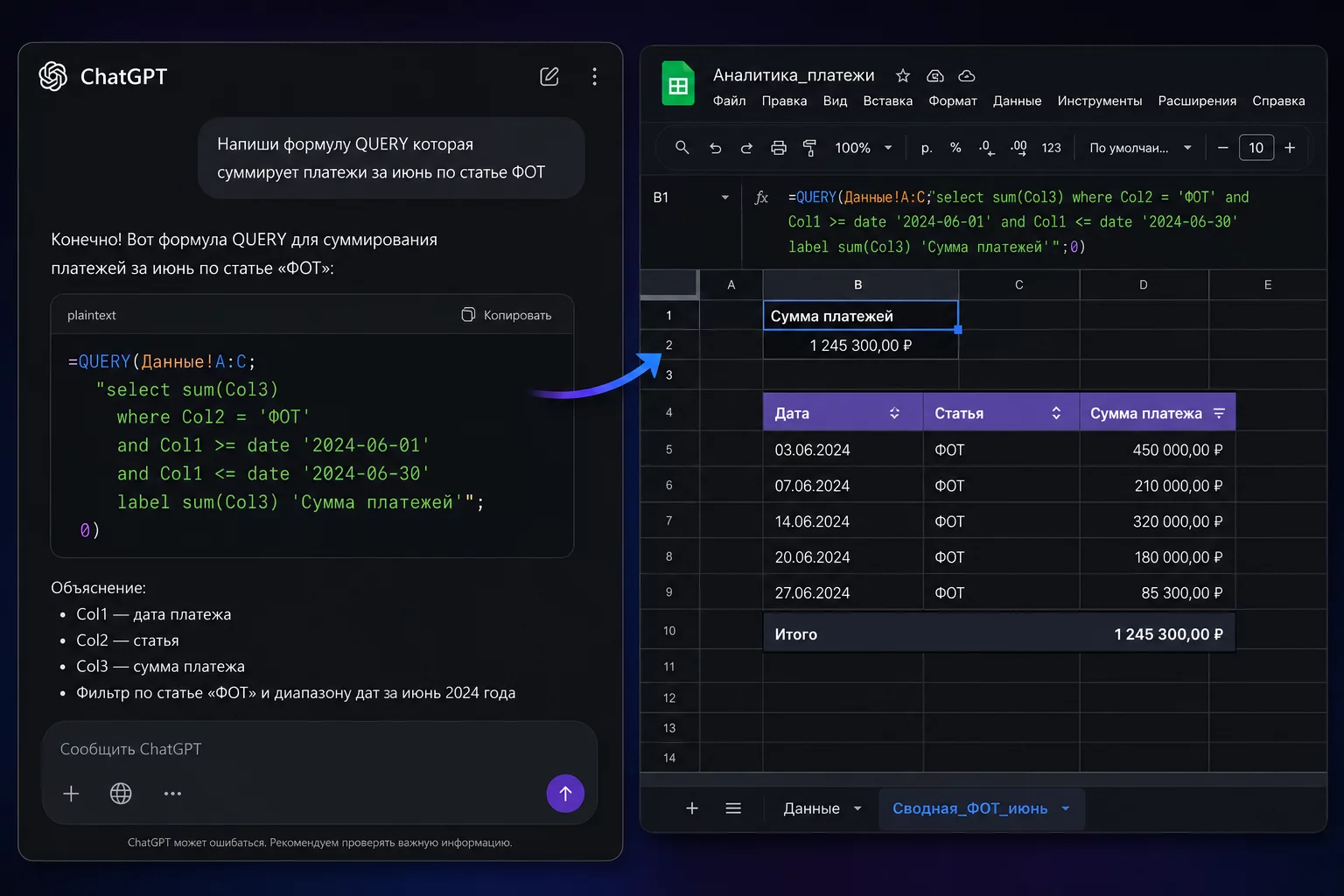Open the Вставка menu
The height and width of the screenshot is (896, 1344).
pos(887,101)
